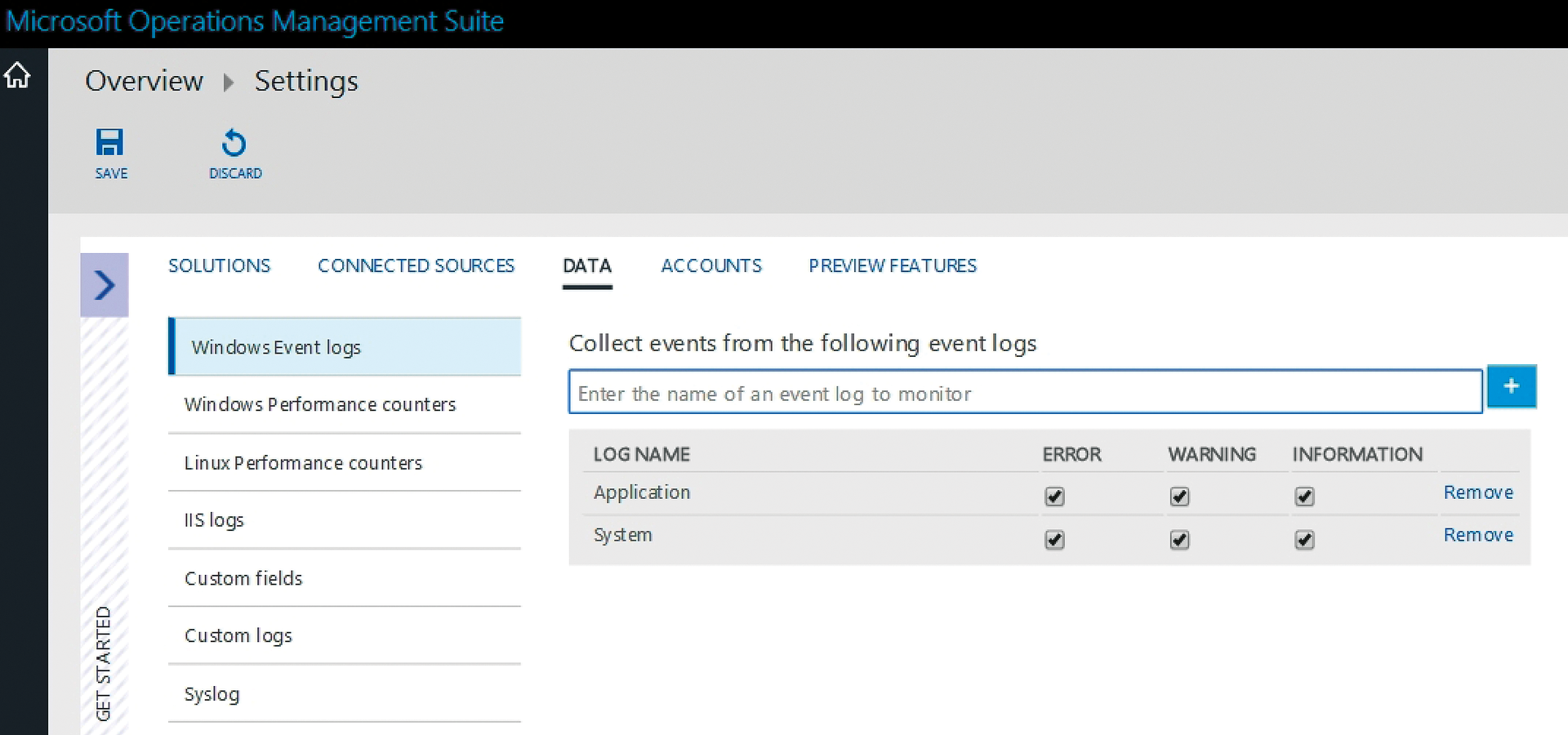This screenshot has height=735, width=1568.
Task: Click the INFORMATION column header
Action: coord(1357,454)
